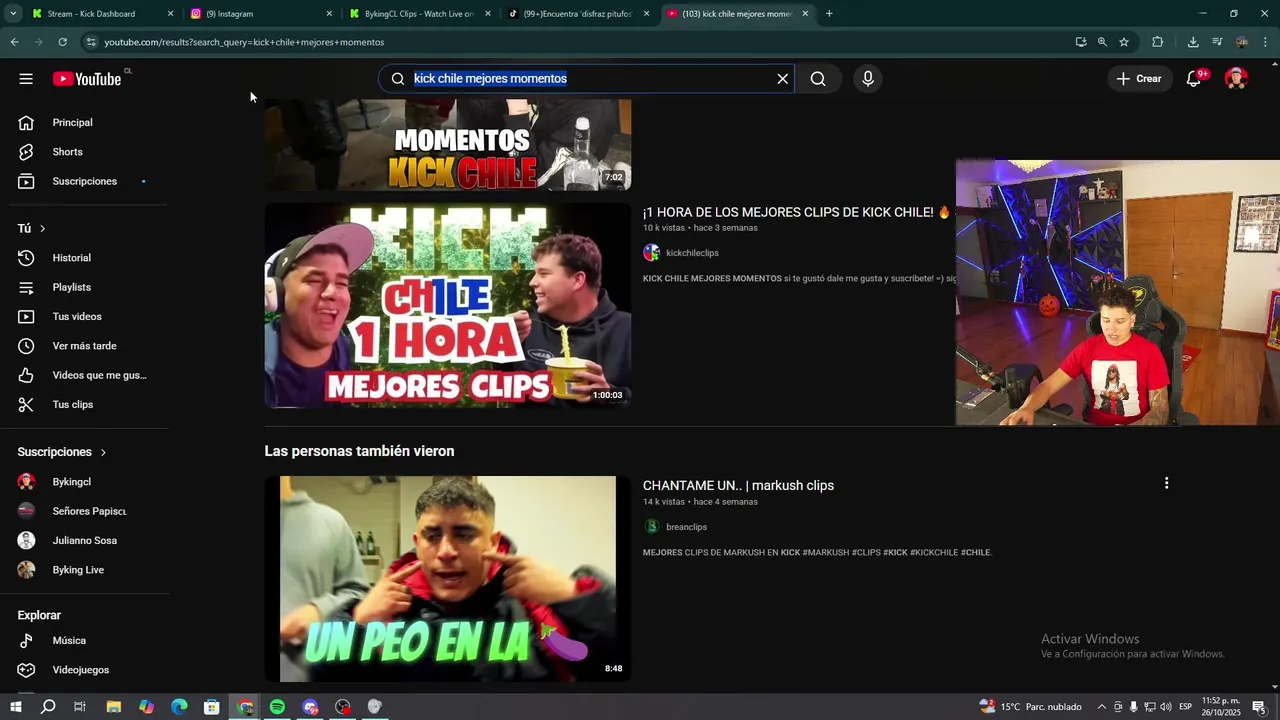Open File Explorer from the taskbar
The width and height of the screenshot is (1280, 720).
(x=114, y=707)
